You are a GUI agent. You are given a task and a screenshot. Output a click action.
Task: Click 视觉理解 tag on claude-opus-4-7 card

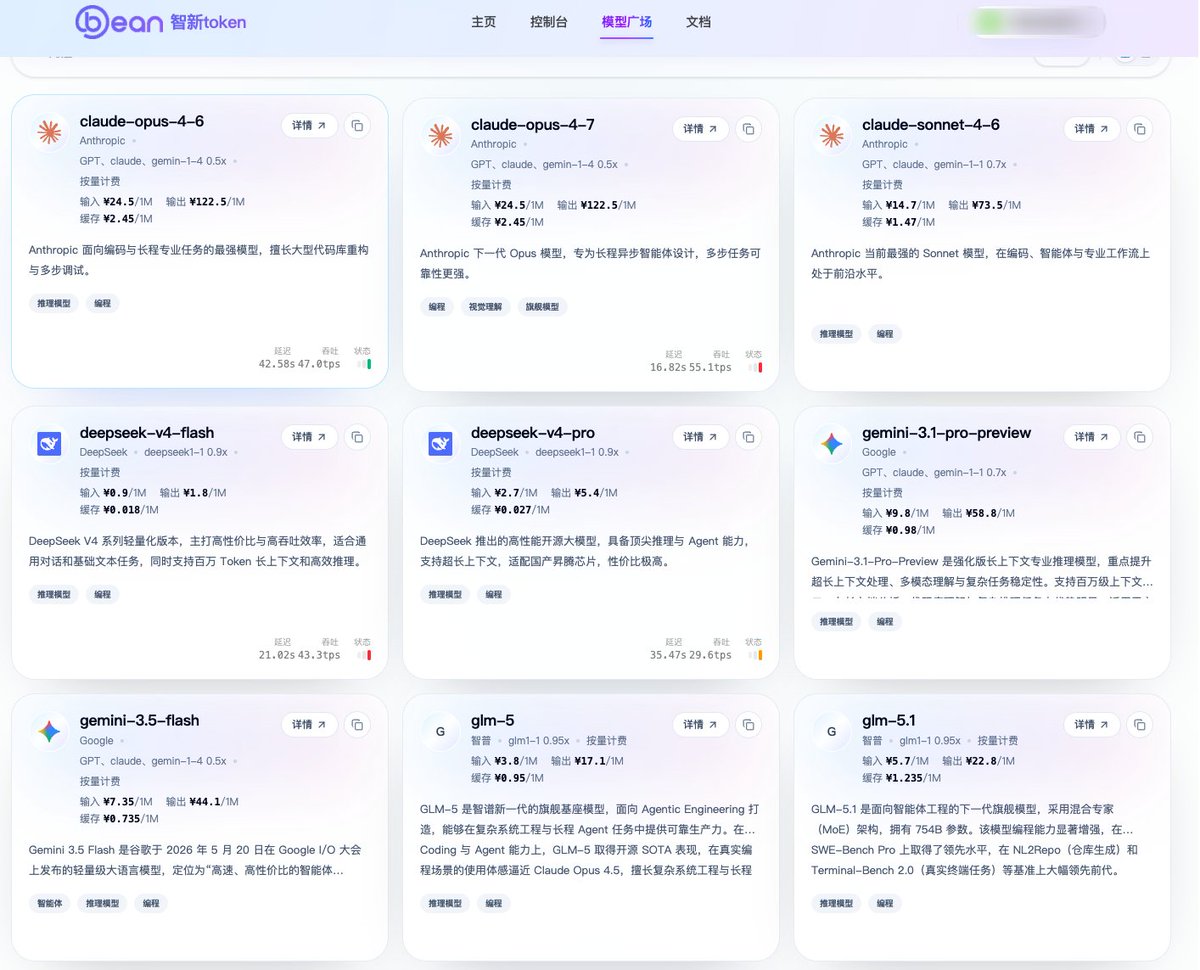pyautogui.click(x=486, y=307)
